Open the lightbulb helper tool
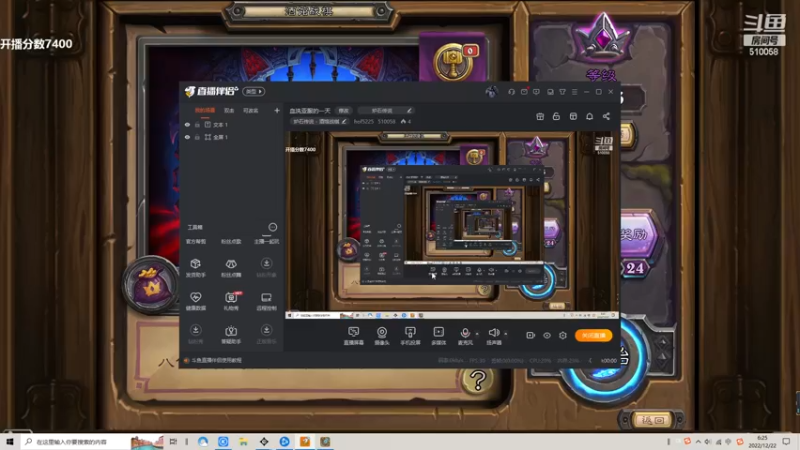The image size is (800, 450). click(x=231, y=334)
